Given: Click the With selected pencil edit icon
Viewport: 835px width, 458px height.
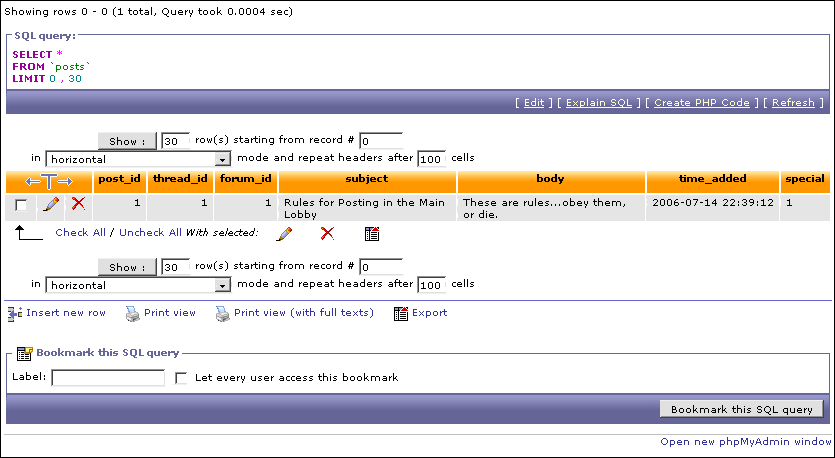Looking at the screenshot, I should pos(284,233).
